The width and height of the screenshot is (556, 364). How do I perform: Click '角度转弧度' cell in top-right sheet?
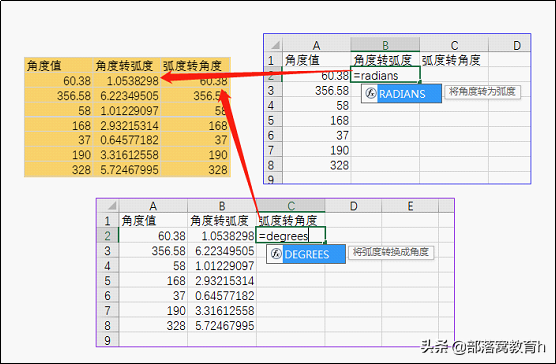[385, 60]
